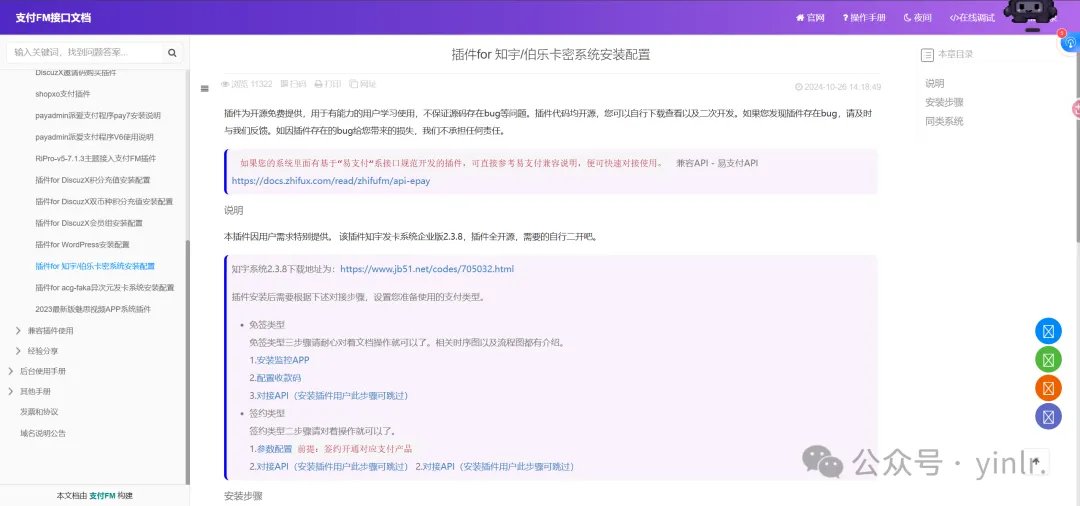Click the keyword search input field
The height and width of the screenshot is (506, 1080).
coord(86,52)
